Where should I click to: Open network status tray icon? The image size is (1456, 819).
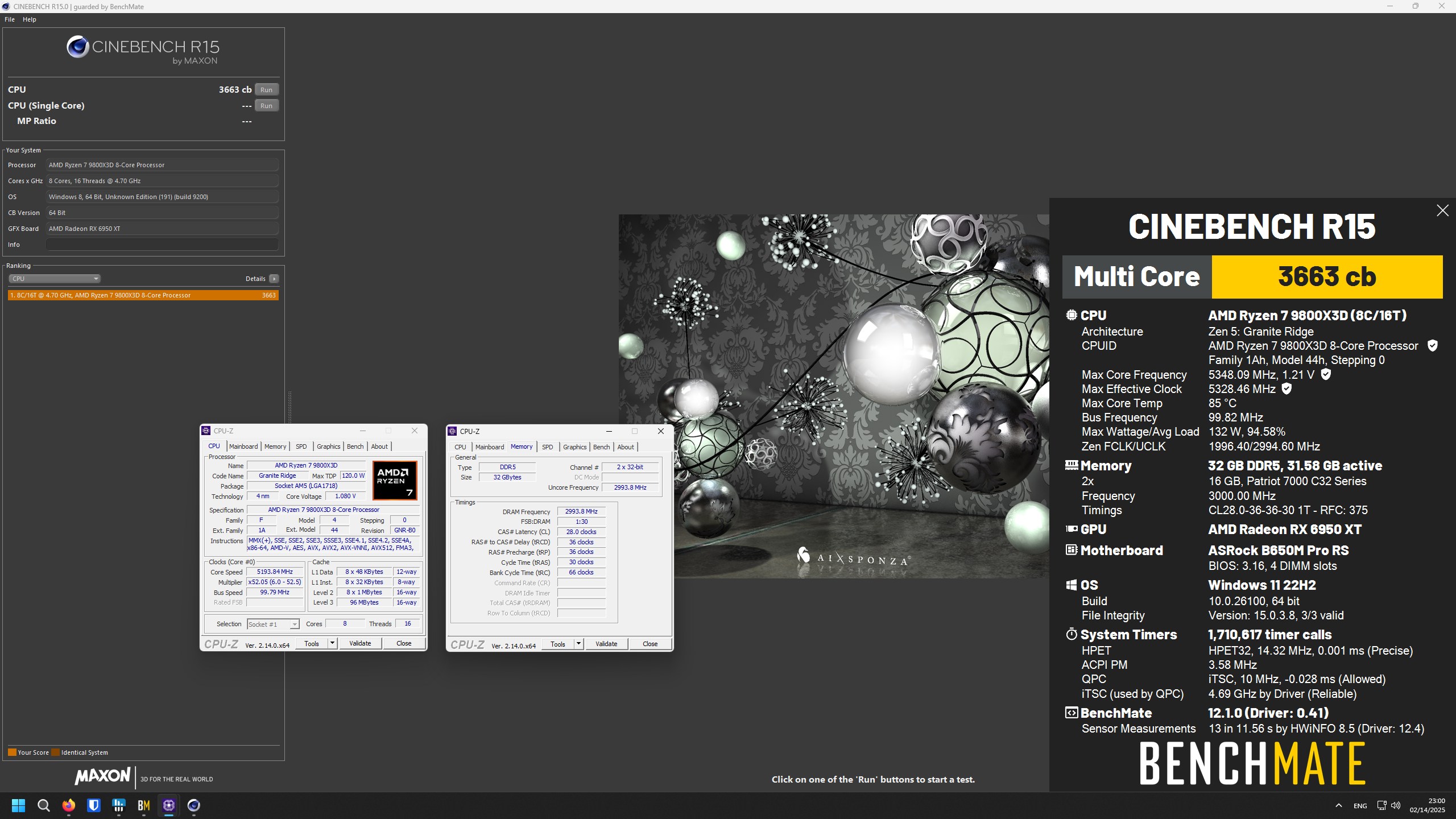[x=1381, y=805]
